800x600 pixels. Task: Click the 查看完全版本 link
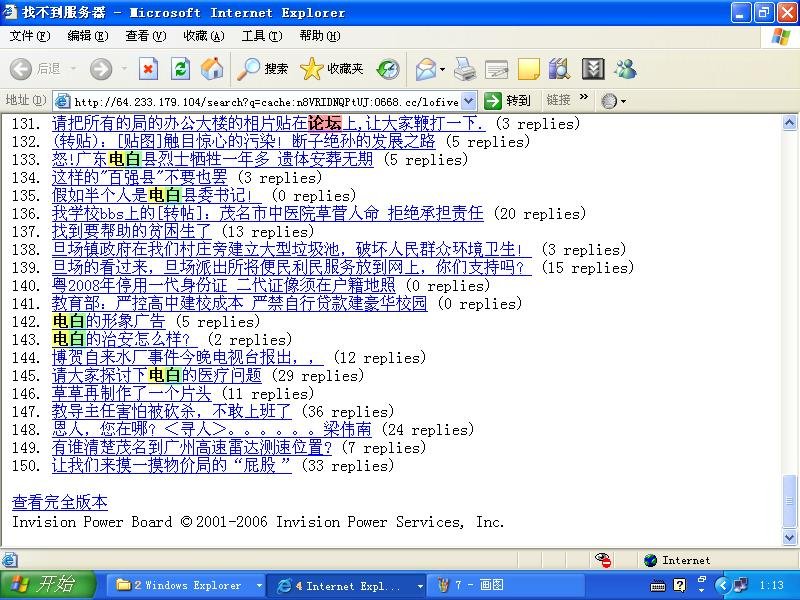pos(59,502)
